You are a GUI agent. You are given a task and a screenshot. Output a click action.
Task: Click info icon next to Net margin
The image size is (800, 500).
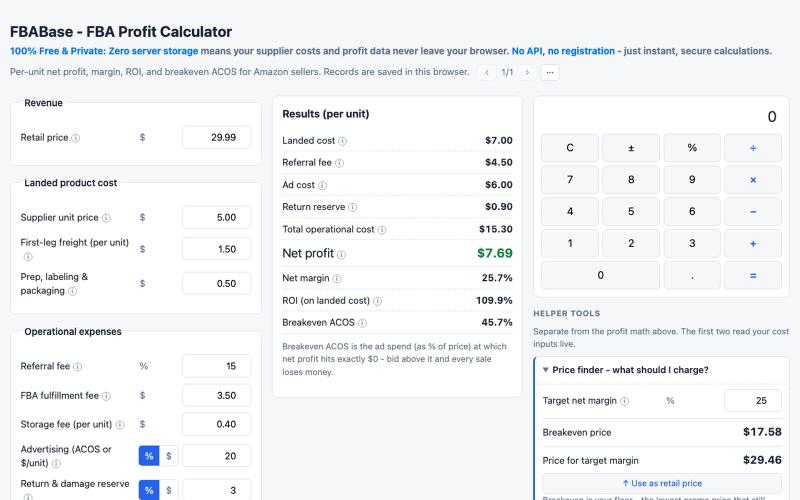tap(337, 279)
